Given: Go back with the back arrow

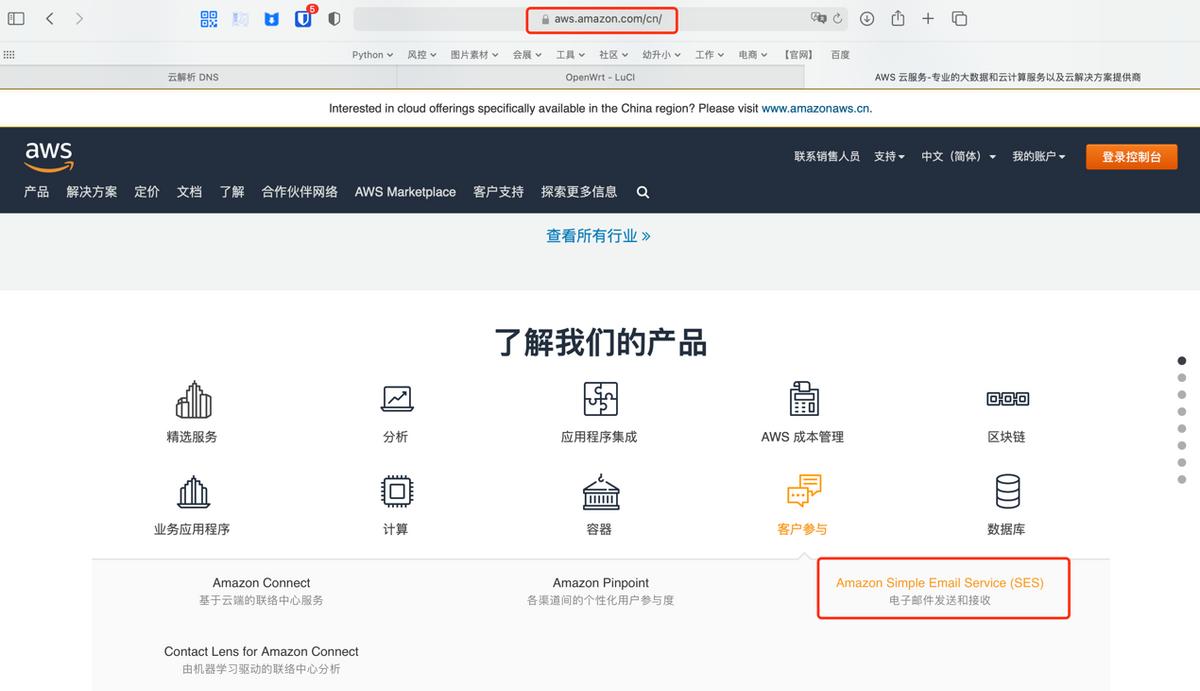Looking at the screenshot, I should click(50, 19).
